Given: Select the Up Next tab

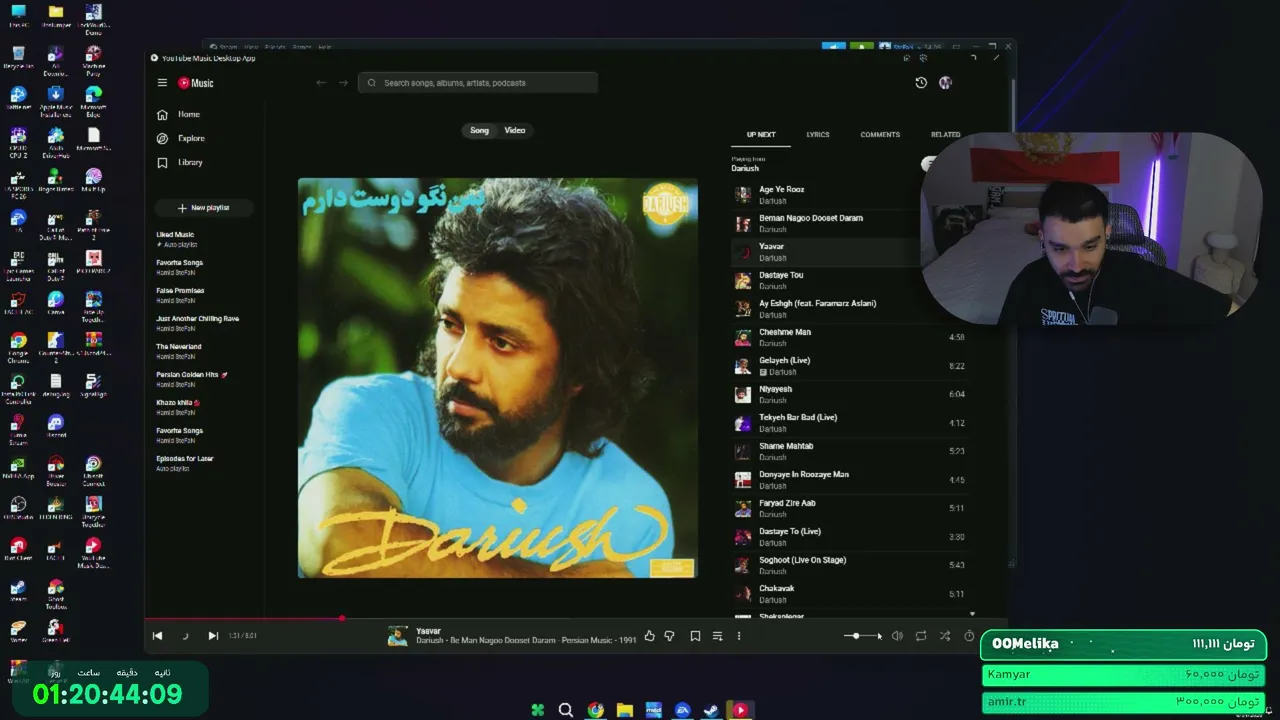Looking at the screenshot, I should click(761, 135).
